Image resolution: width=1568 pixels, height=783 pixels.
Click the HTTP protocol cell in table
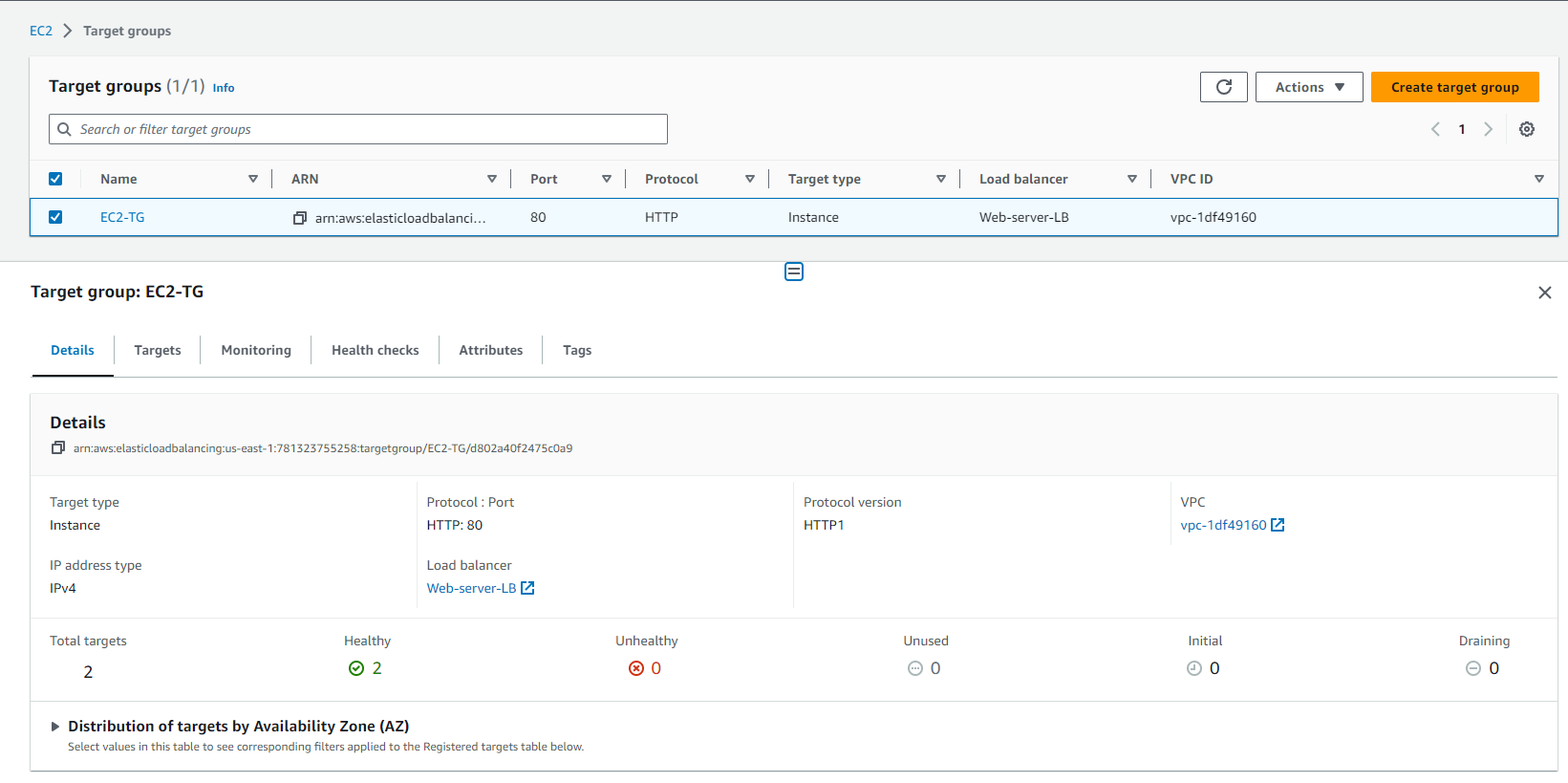tap(661, 217)
